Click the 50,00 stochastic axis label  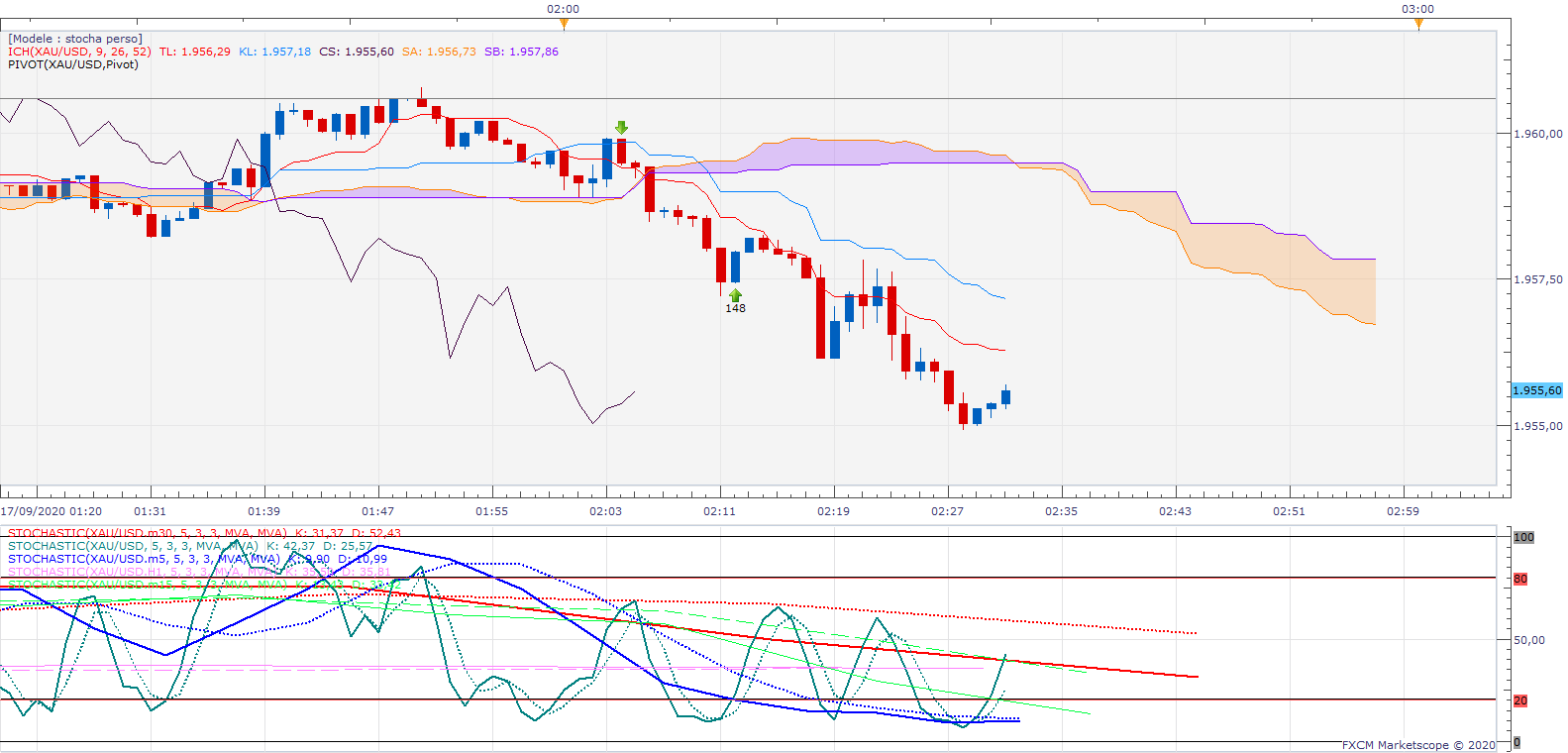(1529, 640)
